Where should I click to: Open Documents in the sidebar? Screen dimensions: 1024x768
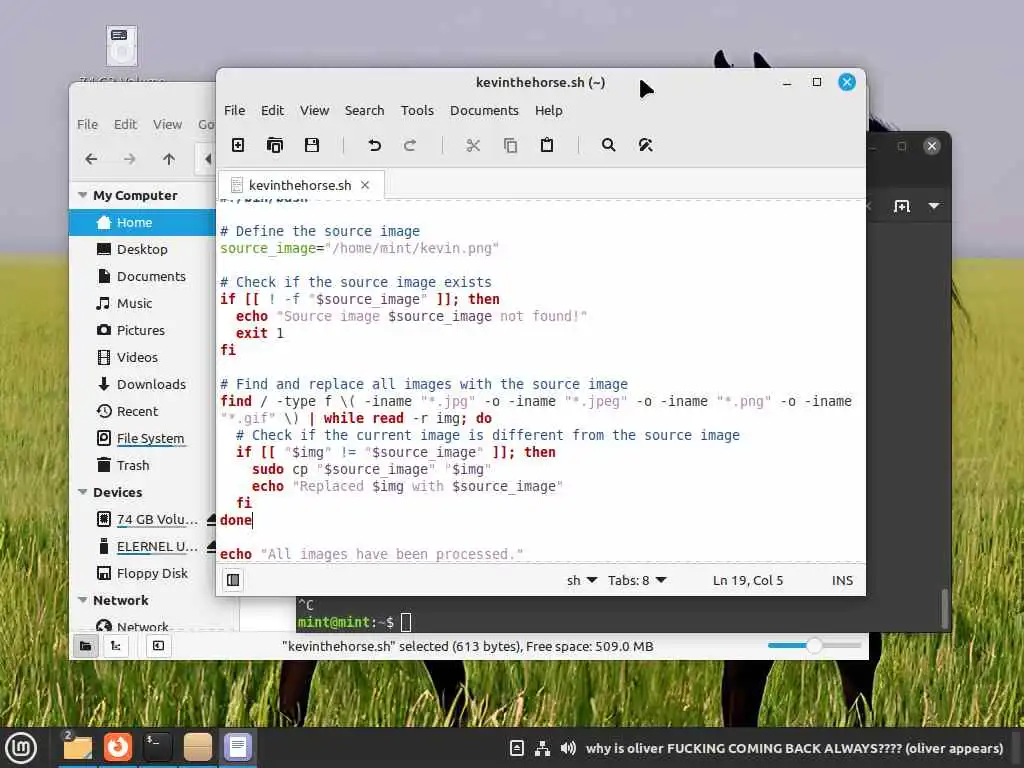coord(142,276)
